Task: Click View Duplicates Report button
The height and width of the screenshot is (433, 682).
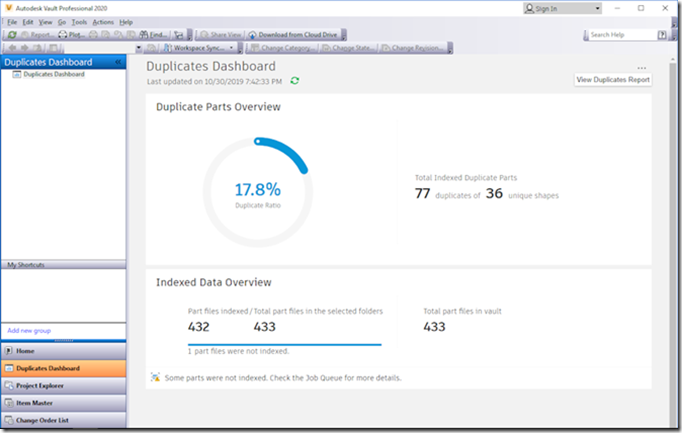Action: point(613,80)
